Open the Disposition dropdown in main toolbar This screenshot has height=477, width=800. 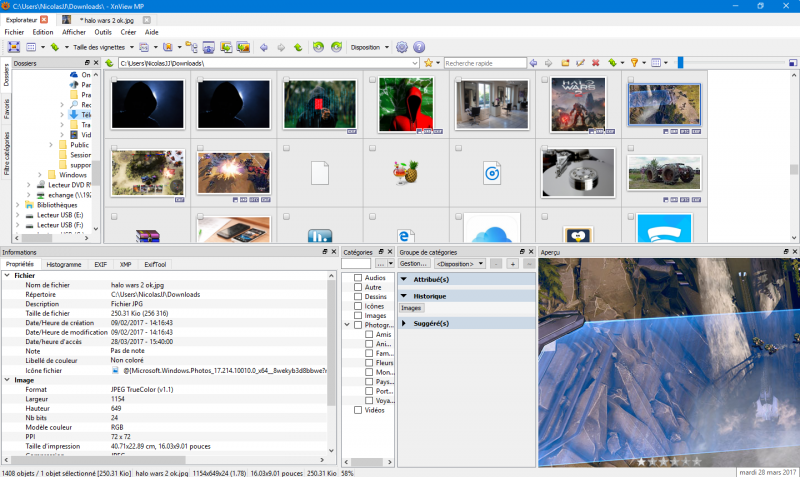(369, 47)
